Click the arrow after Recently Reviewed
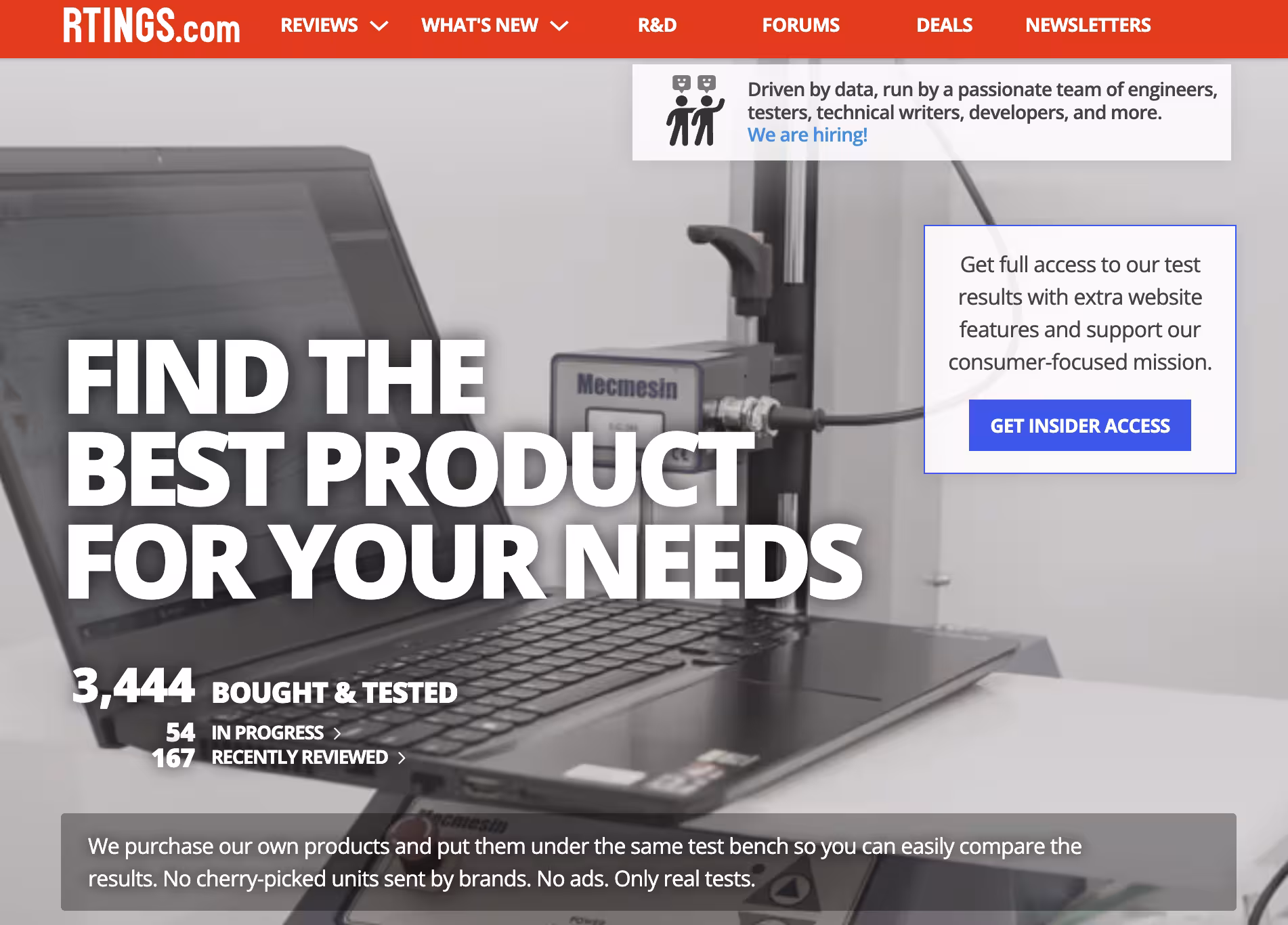This screenshot has height=925, width=1288. tap(402, 758)
